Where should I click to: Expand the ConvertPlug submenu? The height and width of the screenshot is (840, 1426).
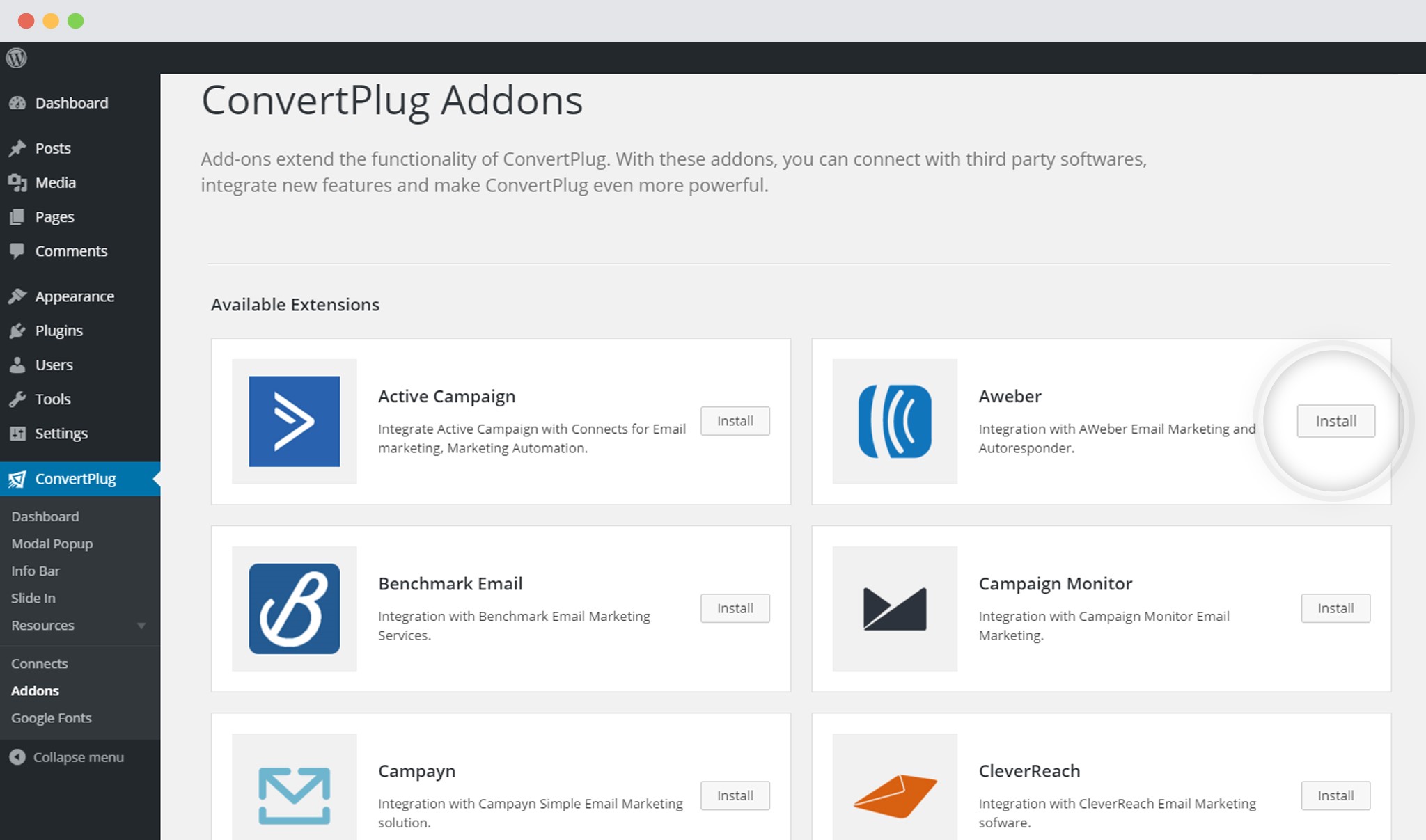[x=75, y=478]
